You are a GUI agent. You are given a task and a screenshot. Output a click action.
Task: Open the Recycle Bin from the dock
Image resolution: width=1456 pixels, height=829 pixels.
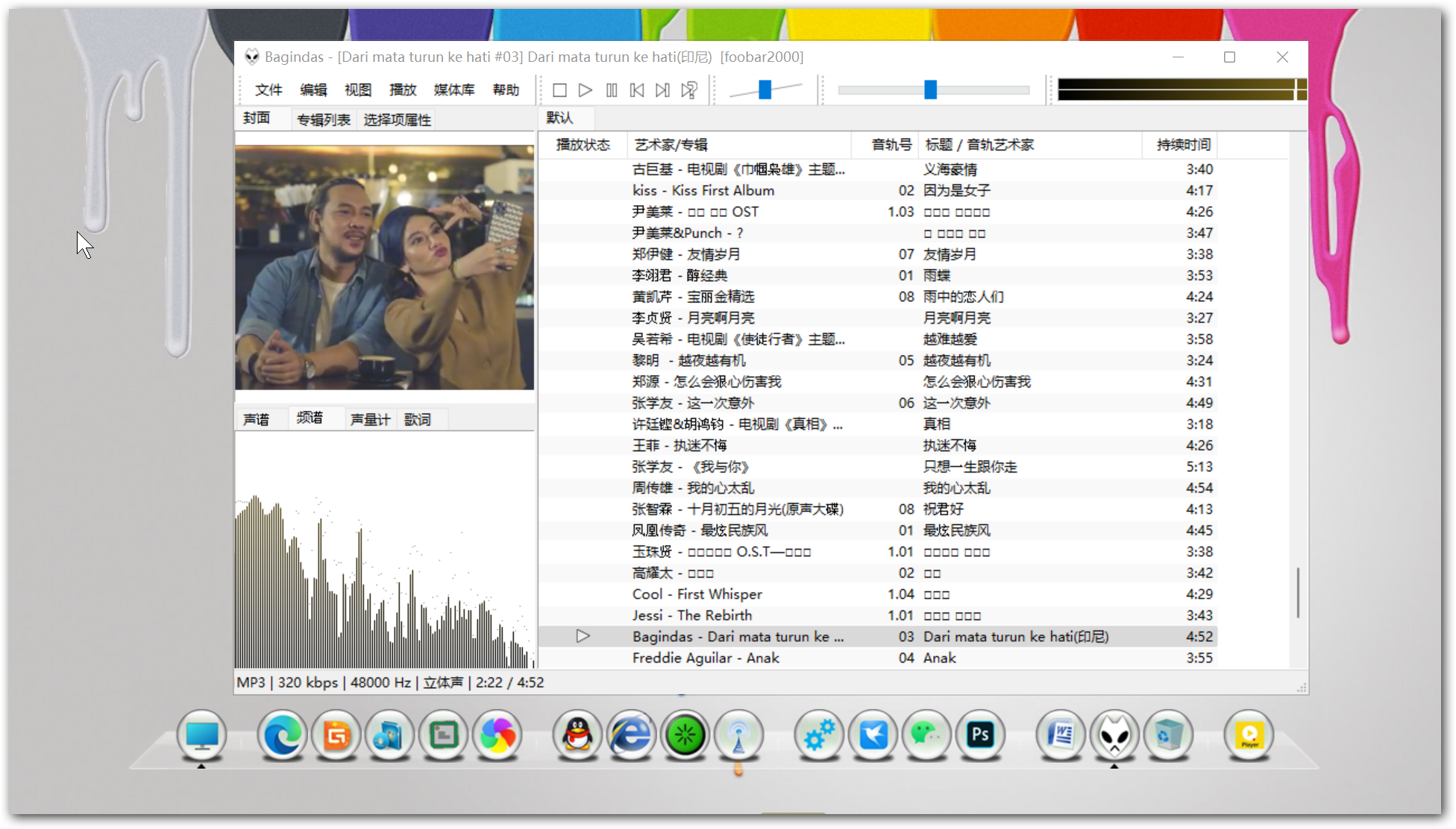[1168, 735]
